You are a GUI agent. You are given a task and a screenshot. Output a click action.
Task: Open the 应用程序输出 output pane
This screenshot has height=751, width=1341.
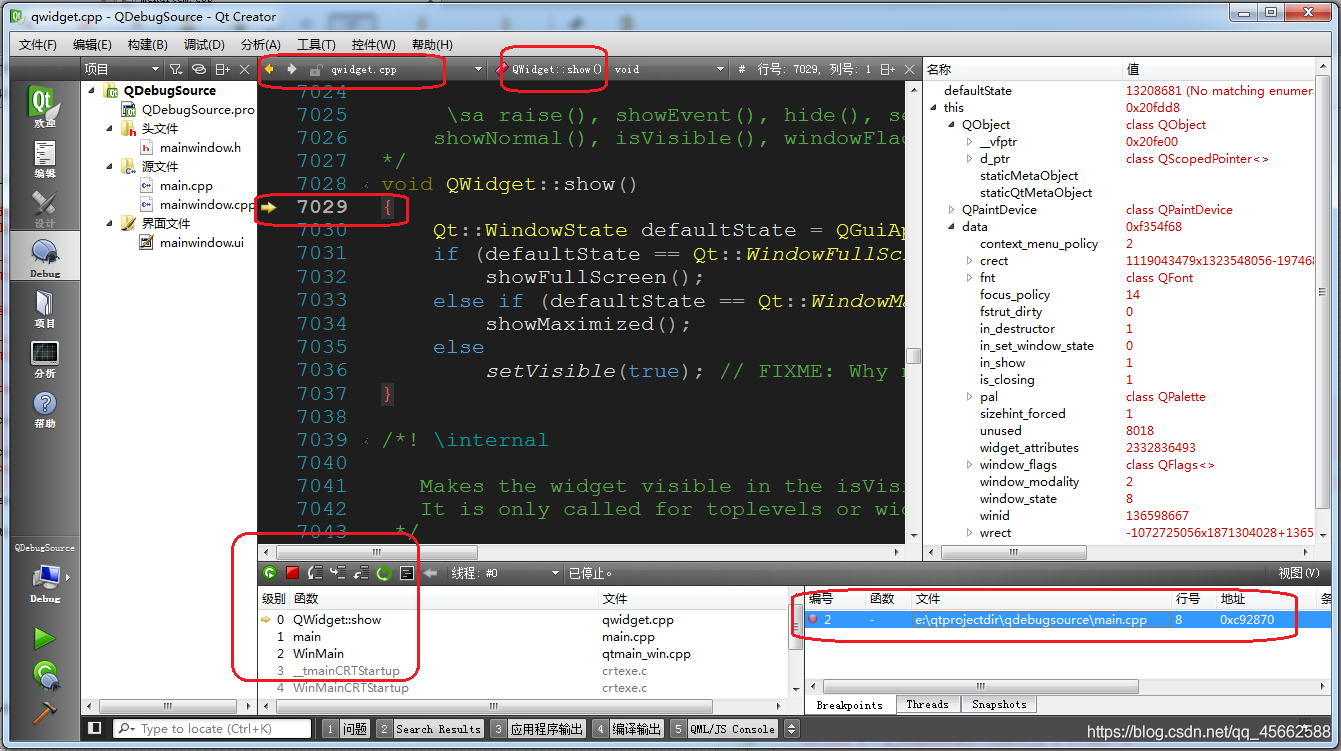(537, 729)
